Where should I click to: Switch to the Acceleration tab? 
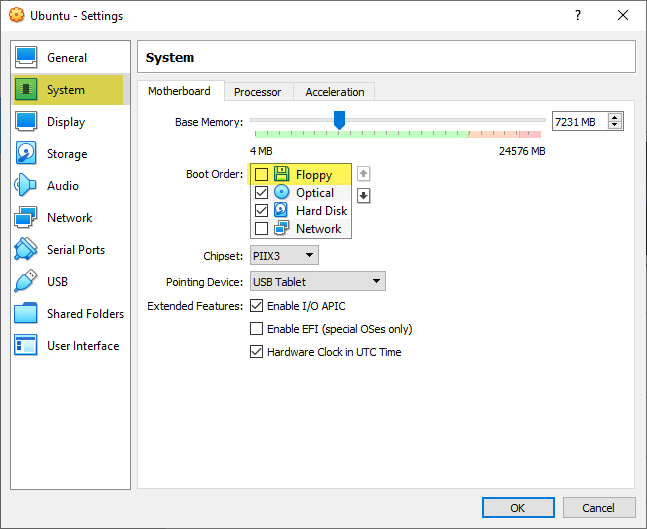[335, 92]
